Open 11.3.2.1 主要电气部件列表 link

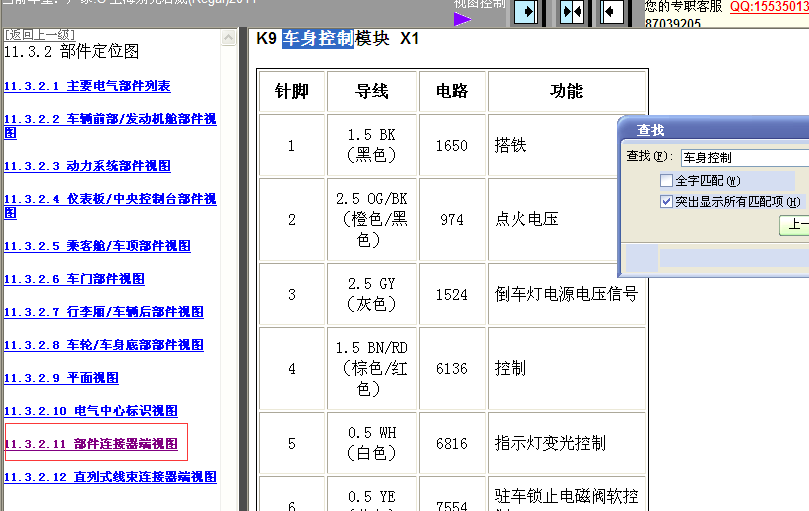[87, 86]
